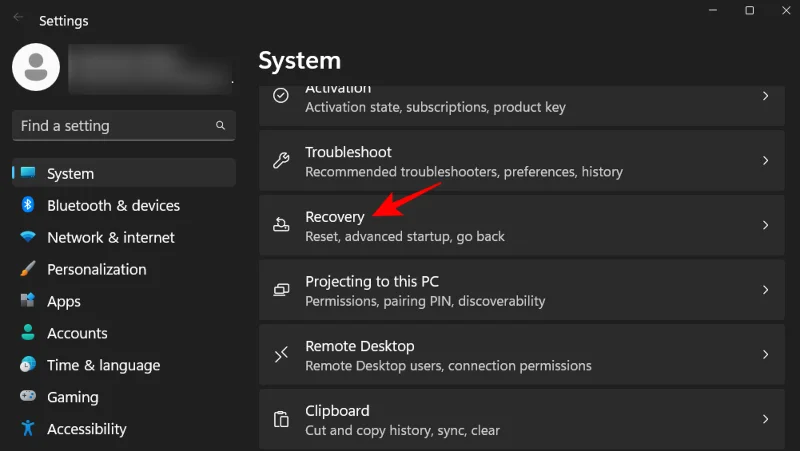Click the user profile avatar
This screenshot has height=451, width=800.
pos(36,67)
